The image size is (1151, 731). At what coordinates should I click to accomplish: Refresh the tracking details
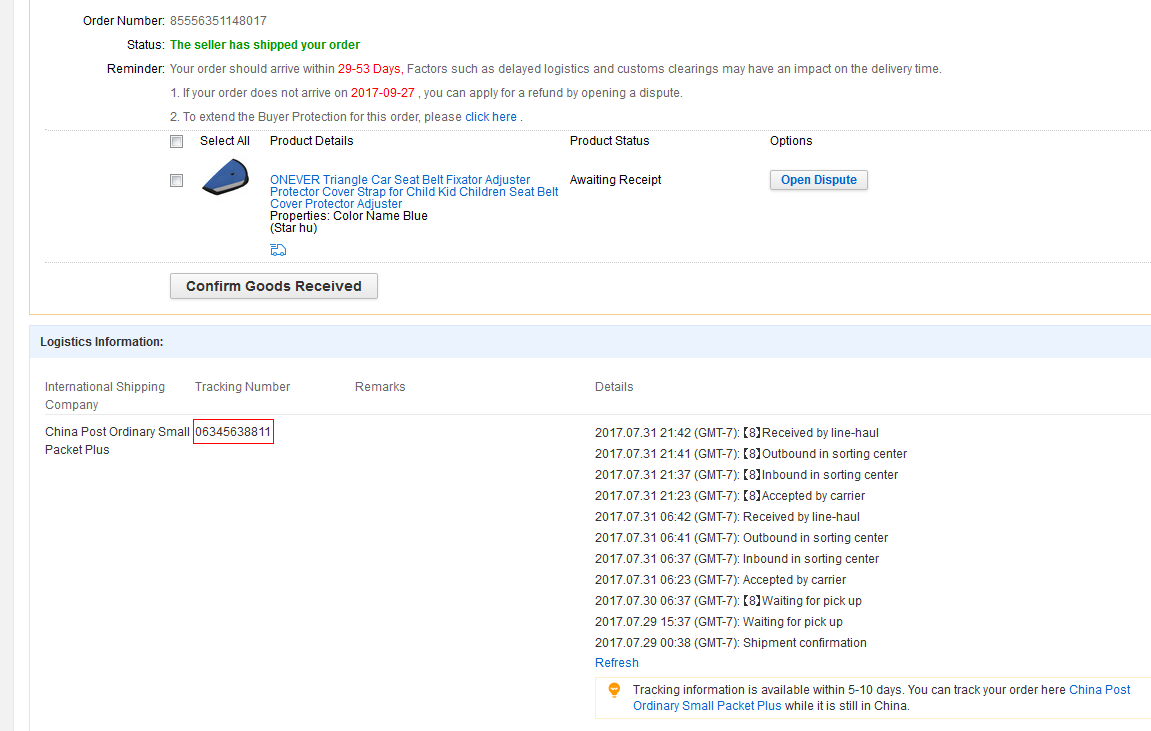[x=616, y=663]
